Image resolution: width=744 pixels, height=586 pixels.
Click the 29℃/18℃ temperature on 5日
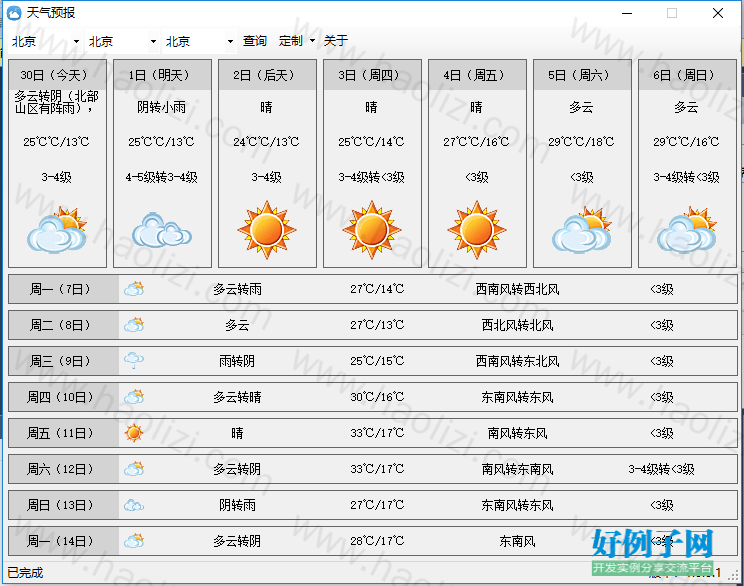[581, 142]
